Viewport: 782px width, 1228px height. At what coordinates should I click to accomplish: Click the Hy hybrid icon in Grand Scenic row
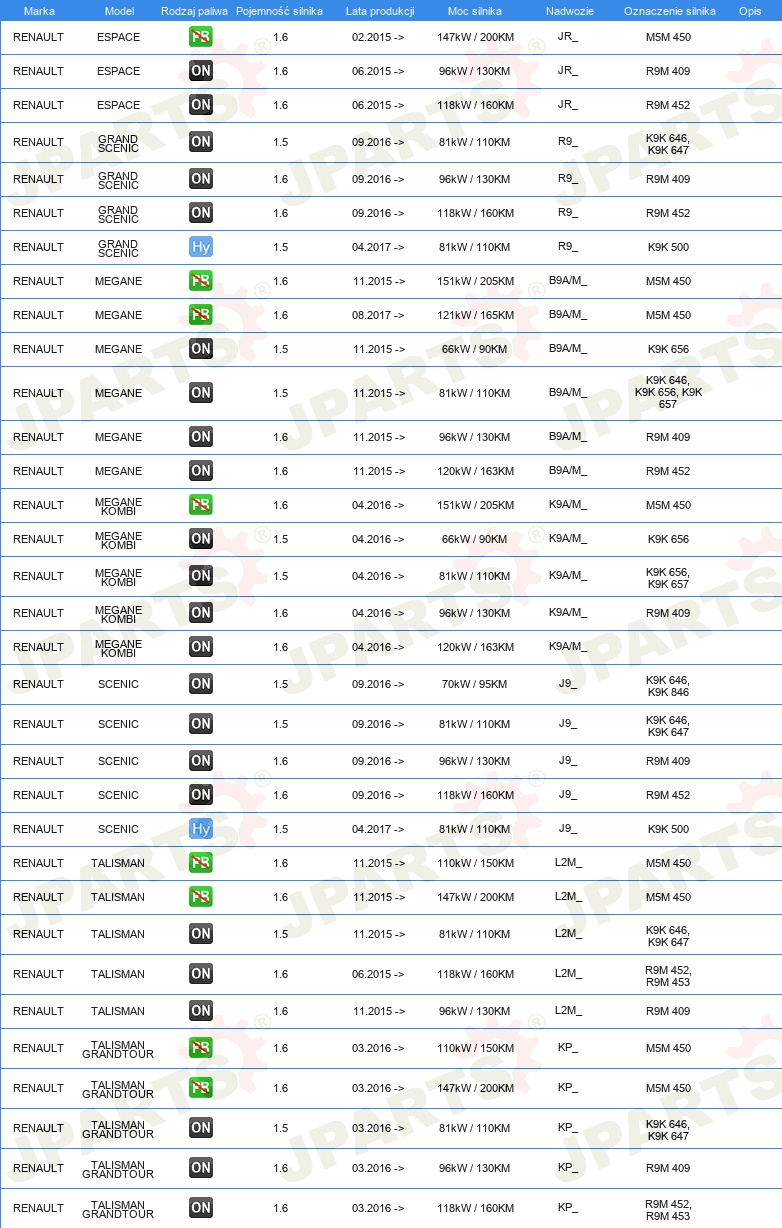point(201,247)
